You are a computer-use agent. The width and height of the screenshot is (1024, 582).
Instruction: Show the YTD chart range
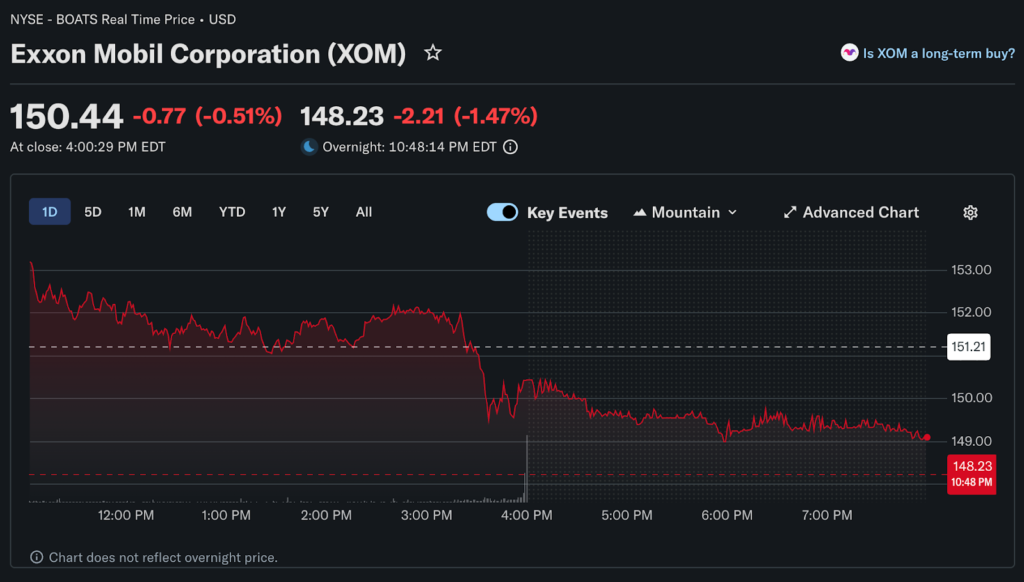232,212
